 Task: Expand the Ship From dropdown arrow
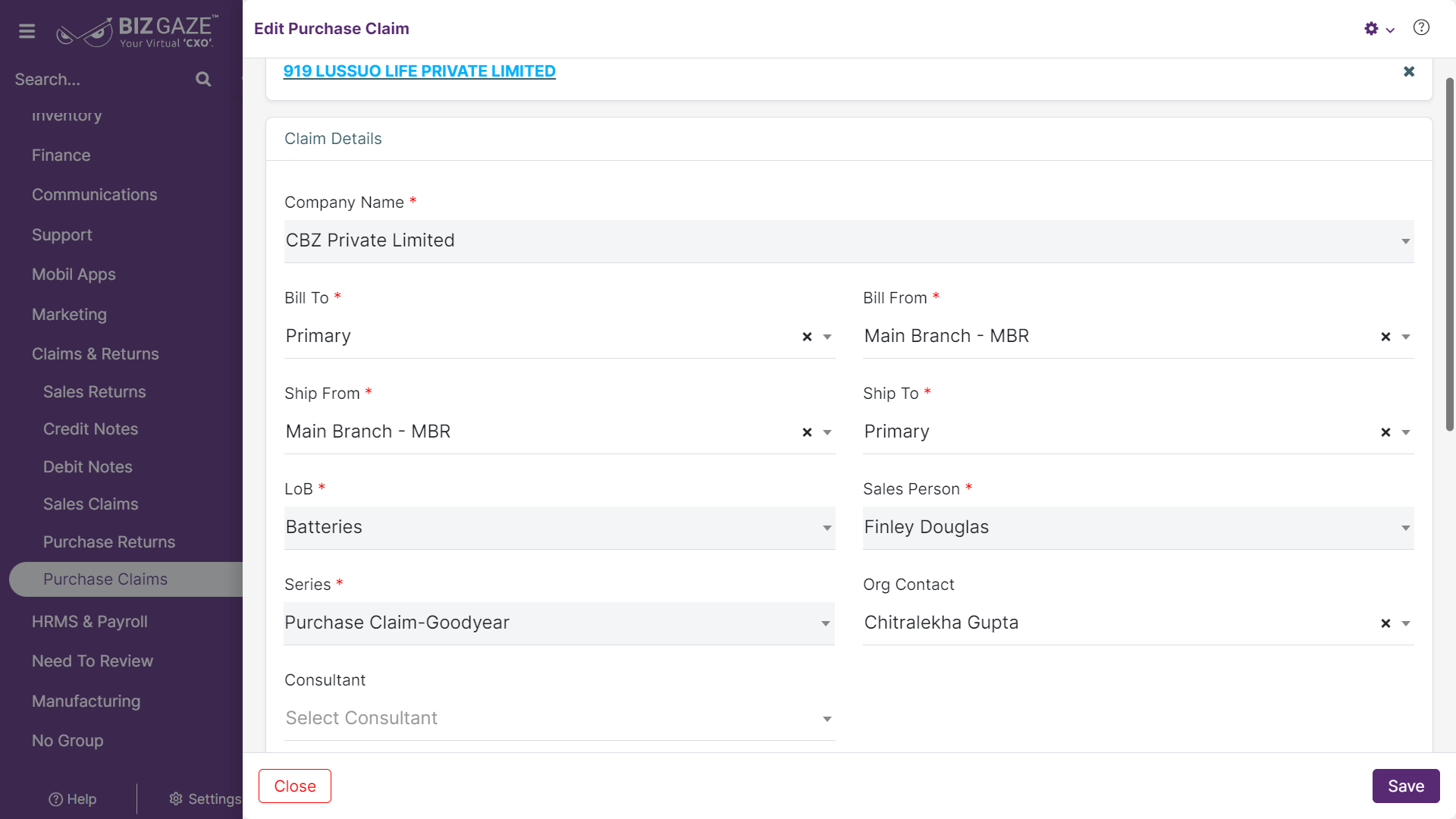click(827, 432)
